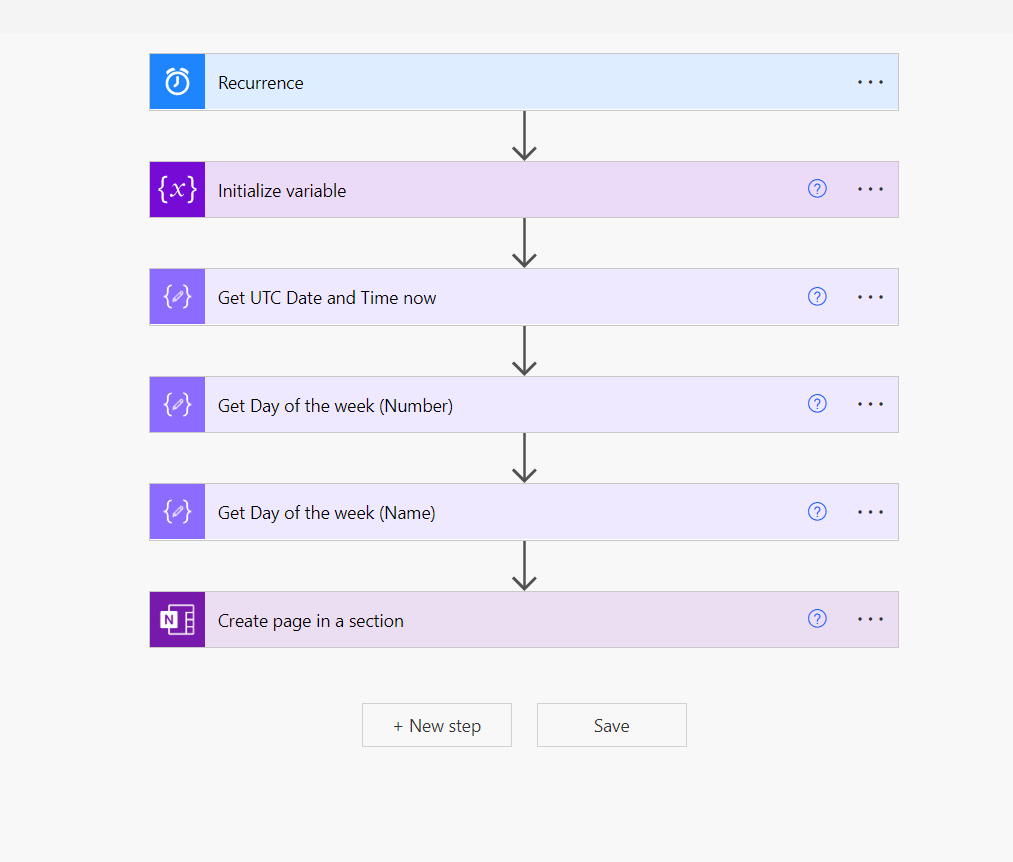Viewport: 1013px width, 862px height.
Task: Open the Initialize variable options menu
Action: [x=870, y=189]
